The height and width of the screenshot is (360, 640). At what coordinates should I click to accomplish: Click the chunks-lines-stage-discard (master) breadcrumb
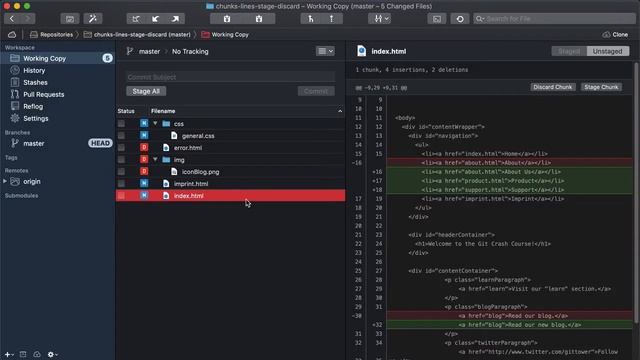click(137, 35)
